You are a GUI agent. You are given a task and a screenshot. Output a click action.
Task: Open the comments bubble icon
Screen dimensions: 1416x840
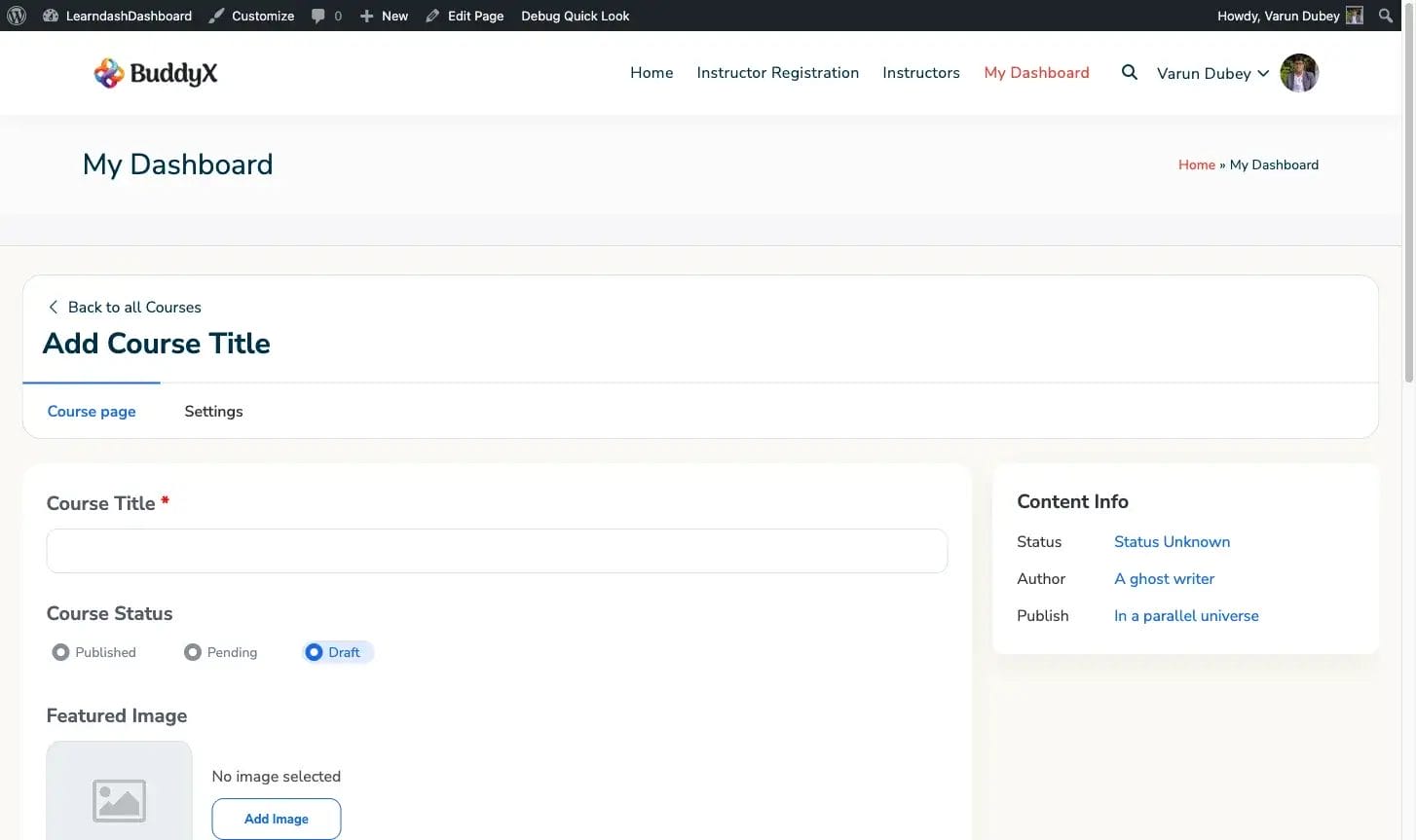[318, 16]
